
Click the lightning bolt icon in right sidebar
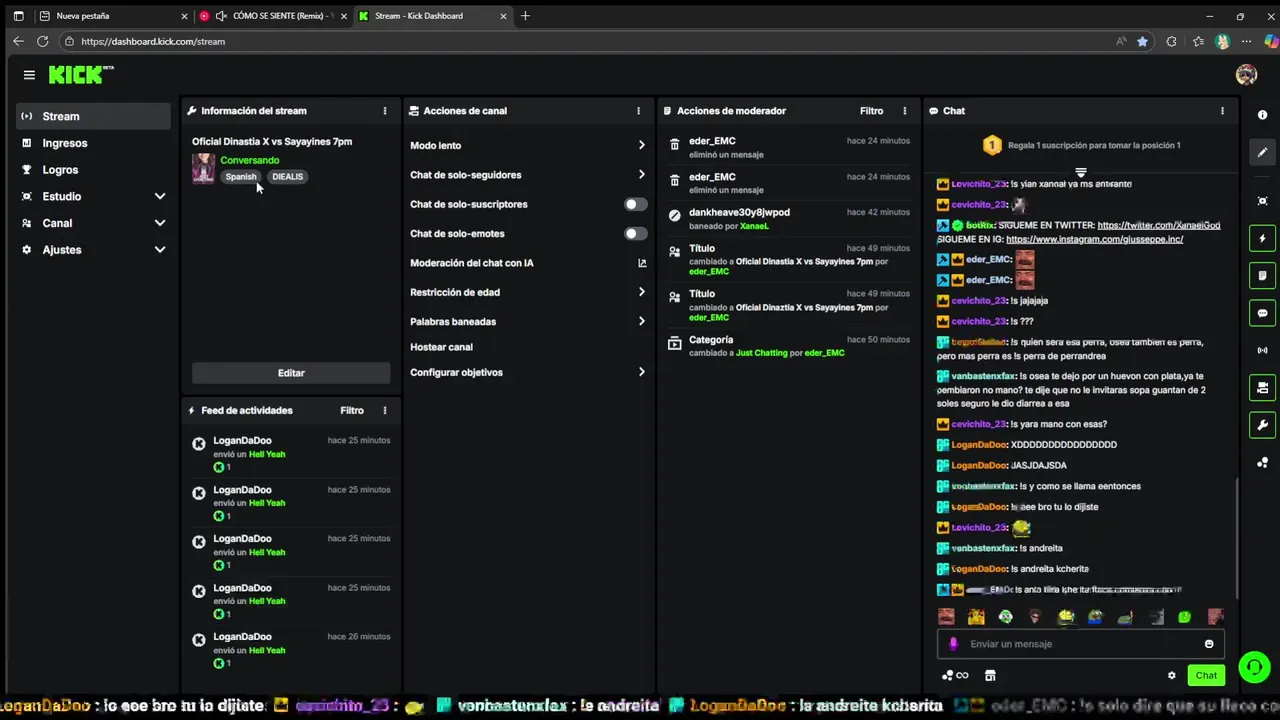tap(1262, 238)
